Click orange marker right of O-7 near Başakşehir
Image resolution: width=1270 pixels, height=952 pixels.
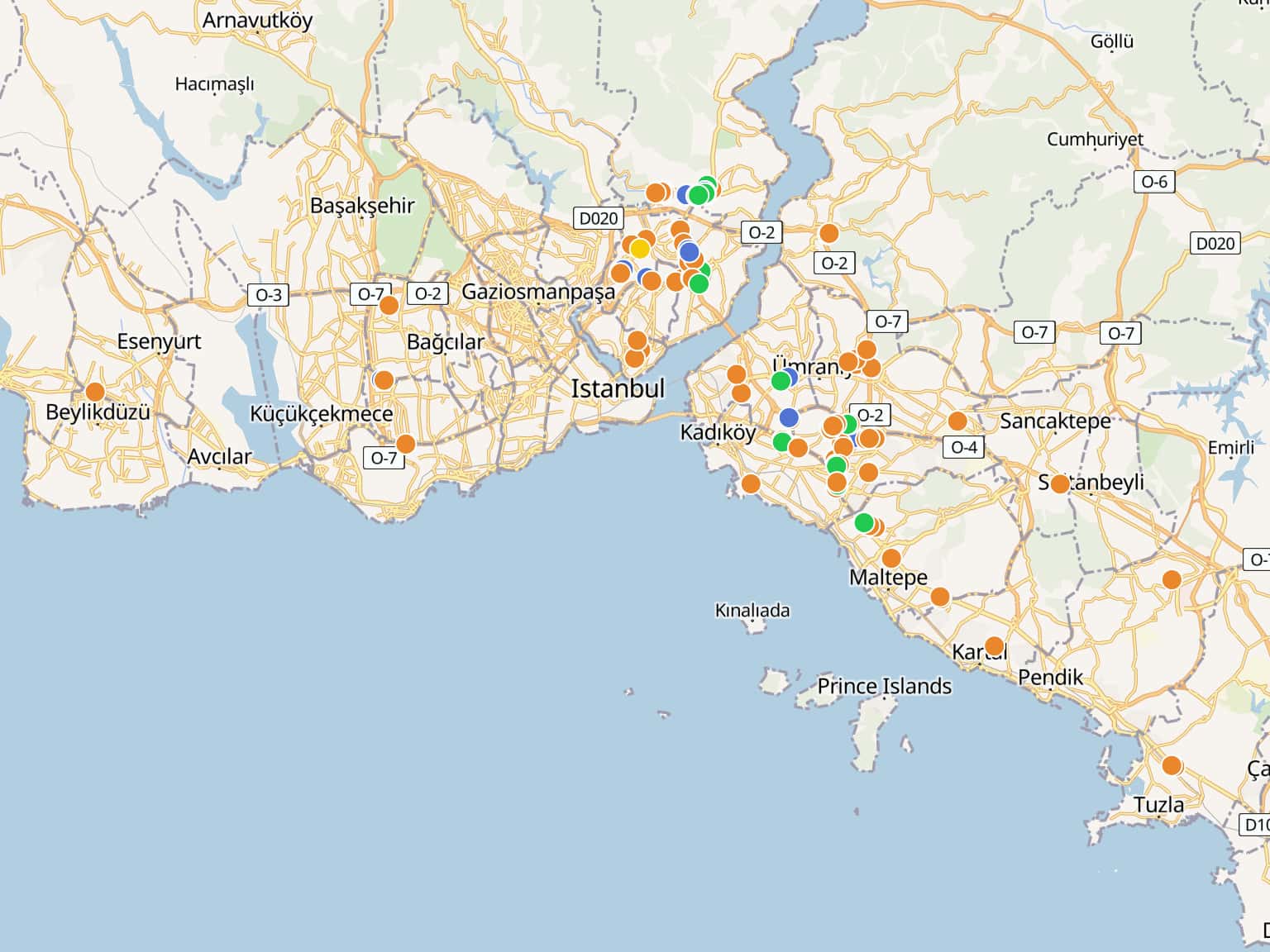tap(389, 305)
